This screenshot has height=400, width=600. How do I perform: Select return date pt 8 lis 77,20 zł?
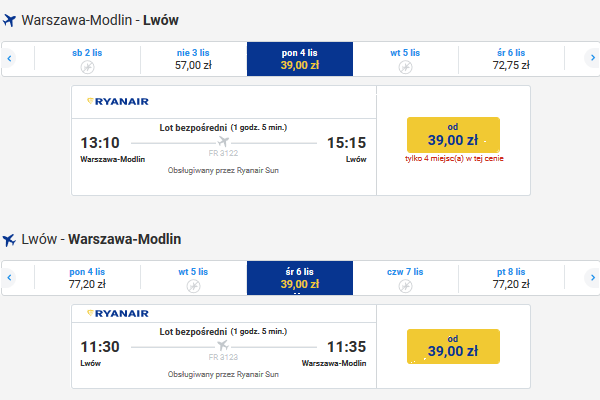point(511,278)
